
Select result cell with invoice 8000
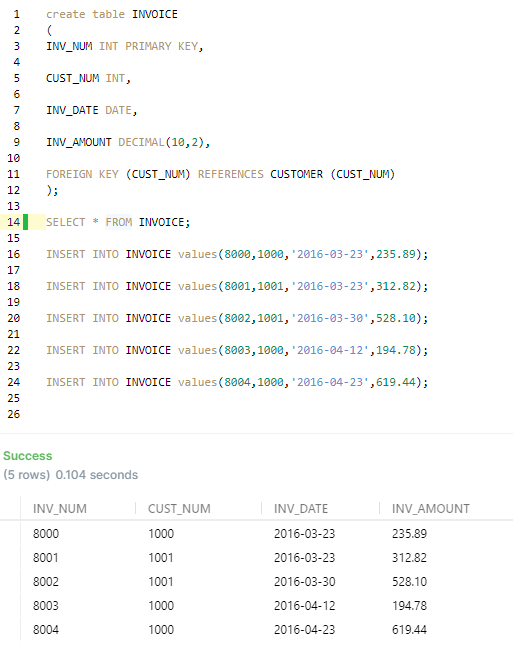[46, 533]
